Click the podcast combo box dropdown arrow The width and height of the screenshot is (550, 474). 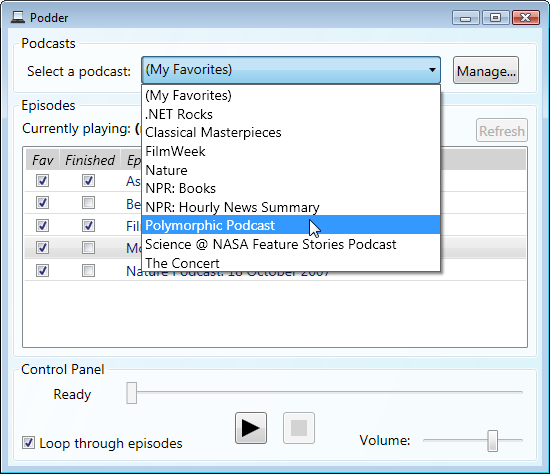(x=432, y=70)
